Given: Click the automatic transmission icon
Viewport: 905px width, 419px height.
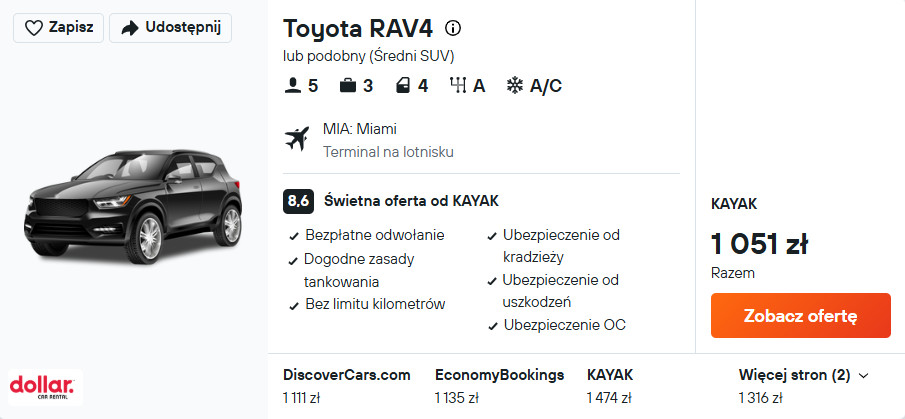Looking at the screenshot, I should click(459, 86).
